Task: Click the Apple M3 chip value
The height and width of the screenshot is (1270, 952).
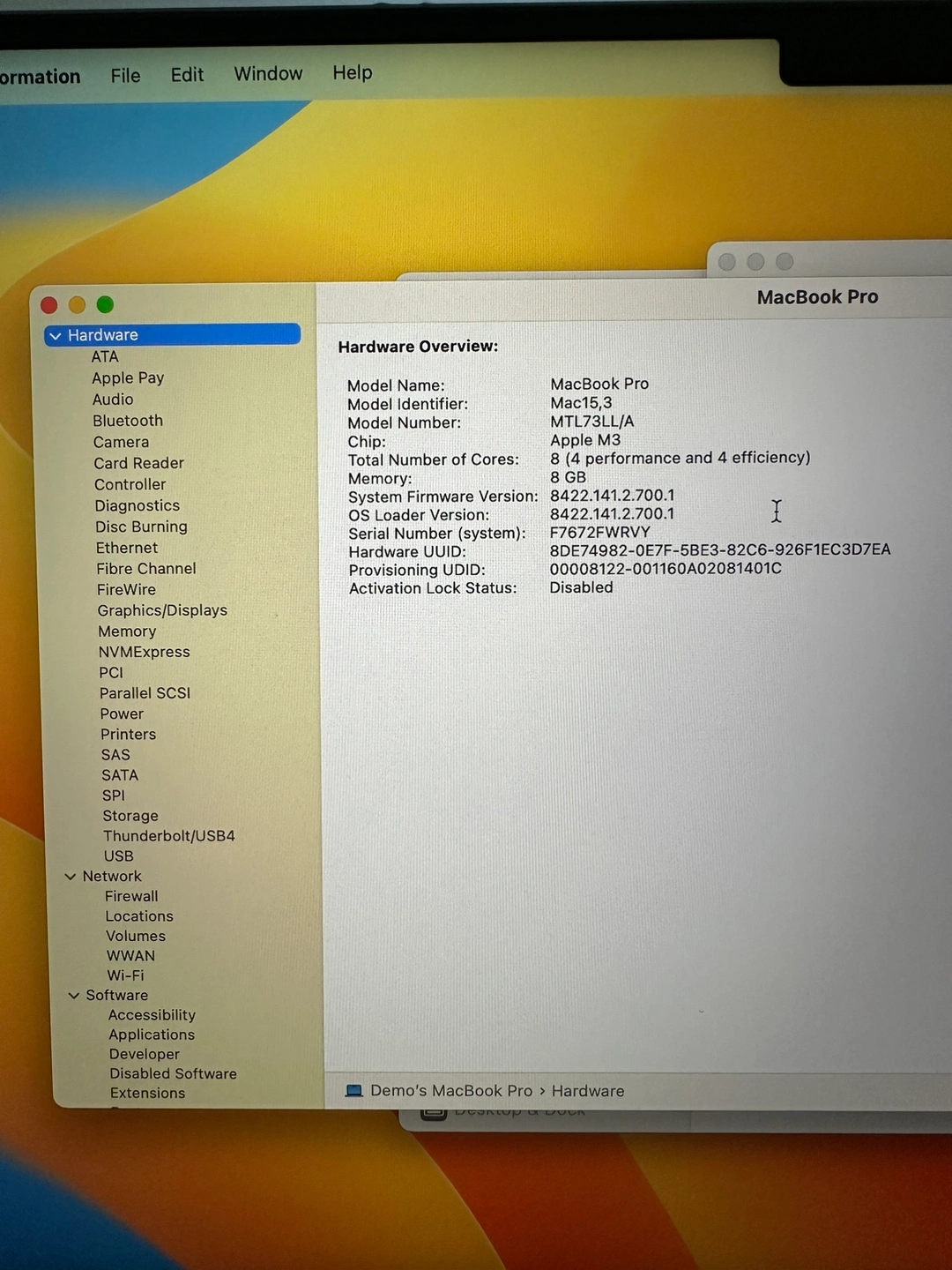Action: point(585,440)
